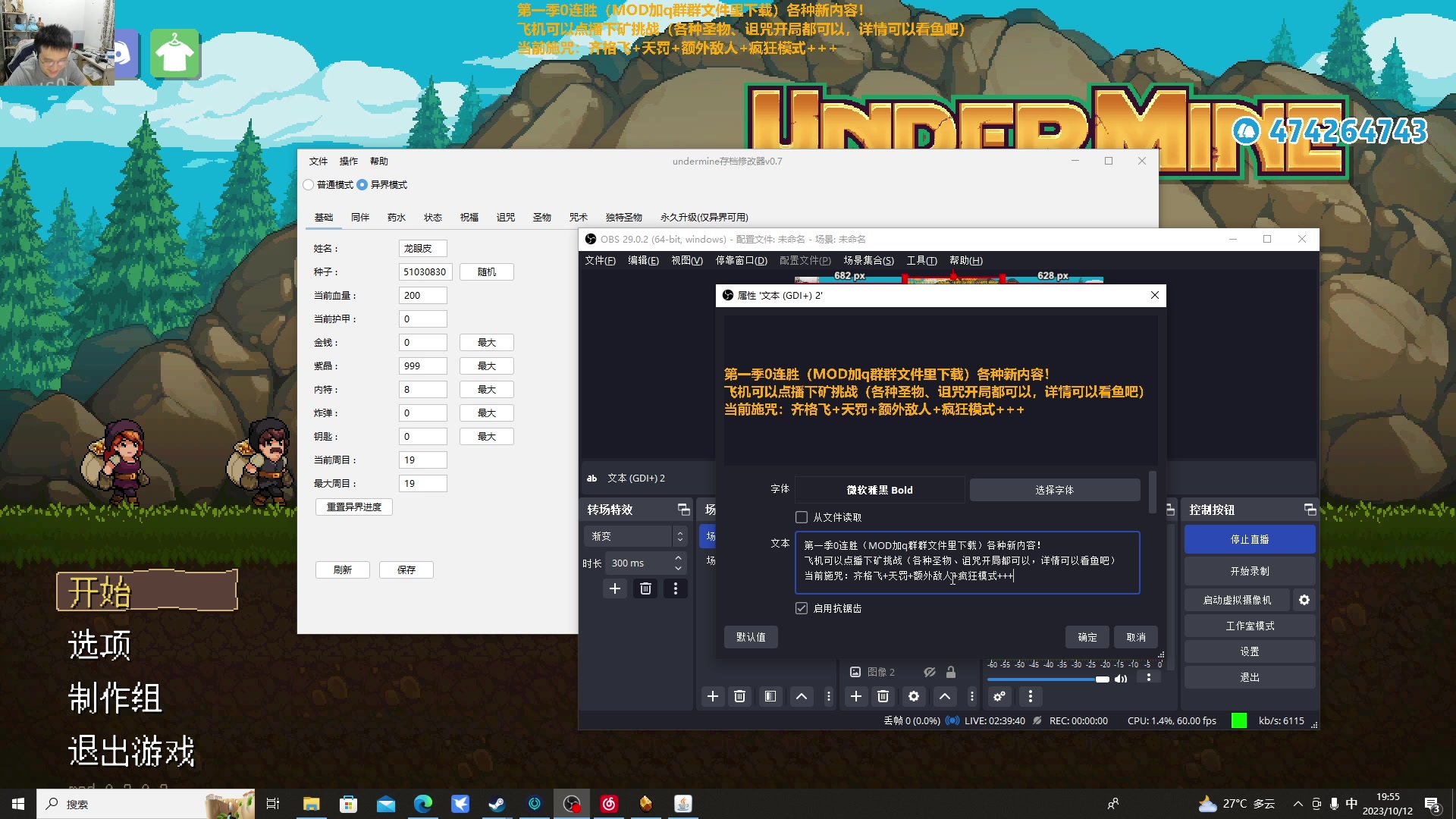1456x819 pixels.
Task: Click 重置异界进度 button
Action: (354, 507)
